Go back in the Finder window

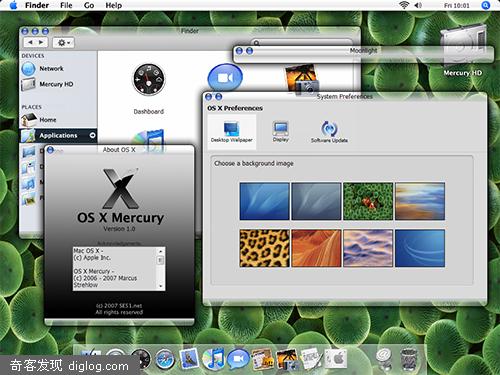(30, 42)
